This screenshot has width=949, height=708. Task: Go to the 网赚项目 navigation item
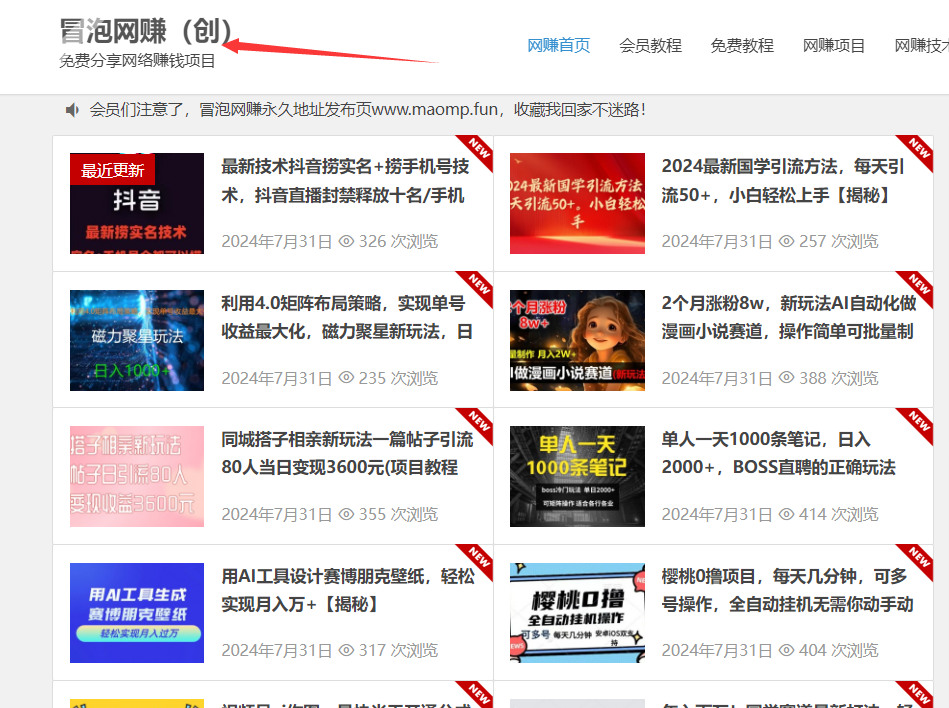[834, 45]
